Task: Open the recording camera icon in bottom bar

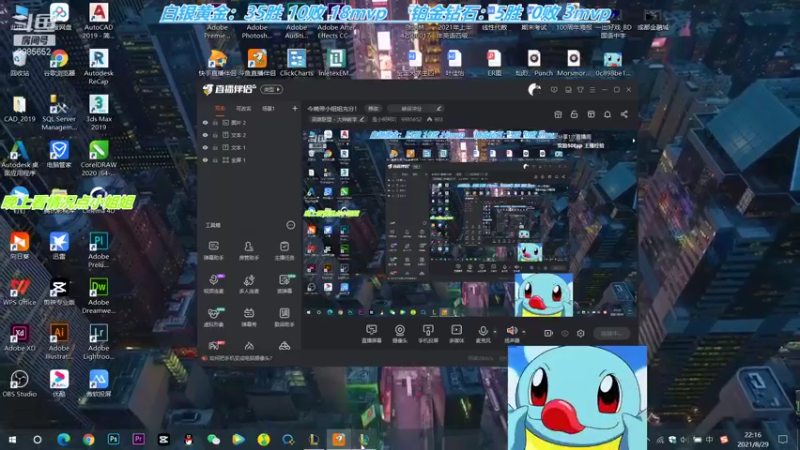Action: click(548, 333)
